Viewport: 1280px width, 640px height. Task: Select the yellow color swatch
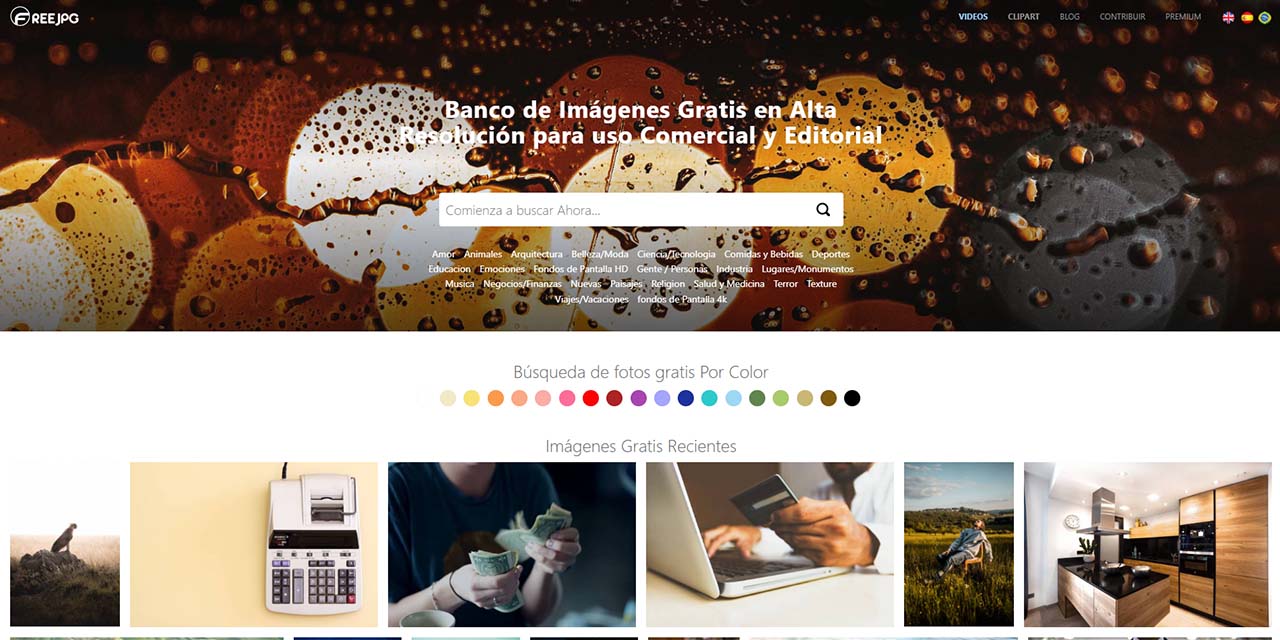pyautogui.click(x=472, y=398)
